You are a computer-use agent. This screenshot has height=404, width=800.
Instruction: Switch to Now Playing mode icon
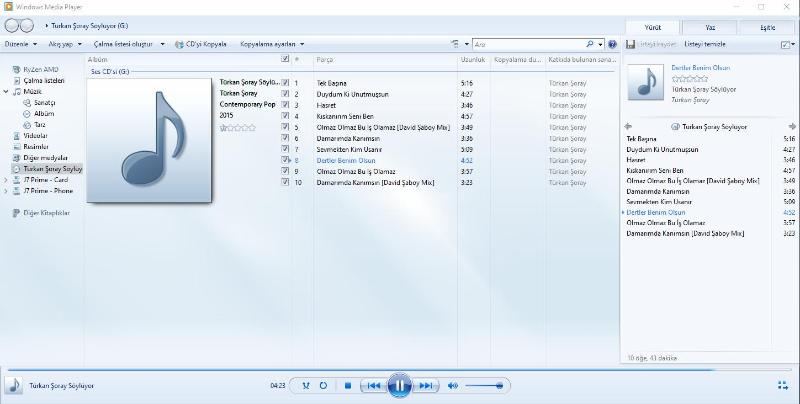click(783, 386)
